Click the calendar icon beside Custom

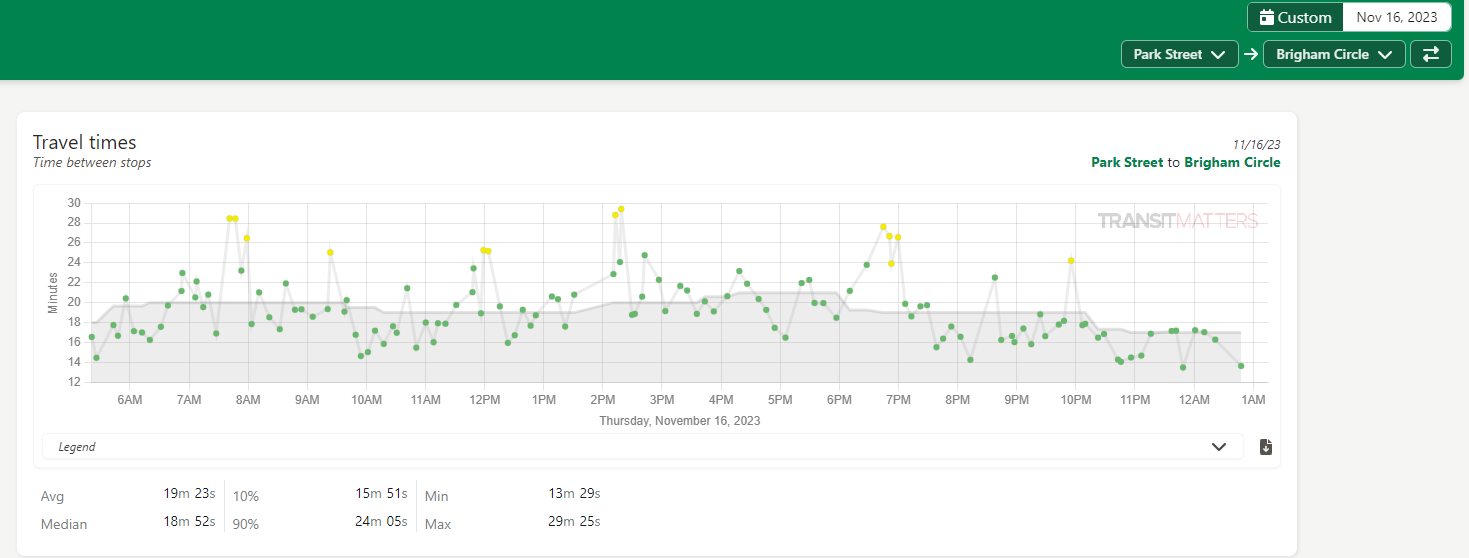[x=1267, y=17]
